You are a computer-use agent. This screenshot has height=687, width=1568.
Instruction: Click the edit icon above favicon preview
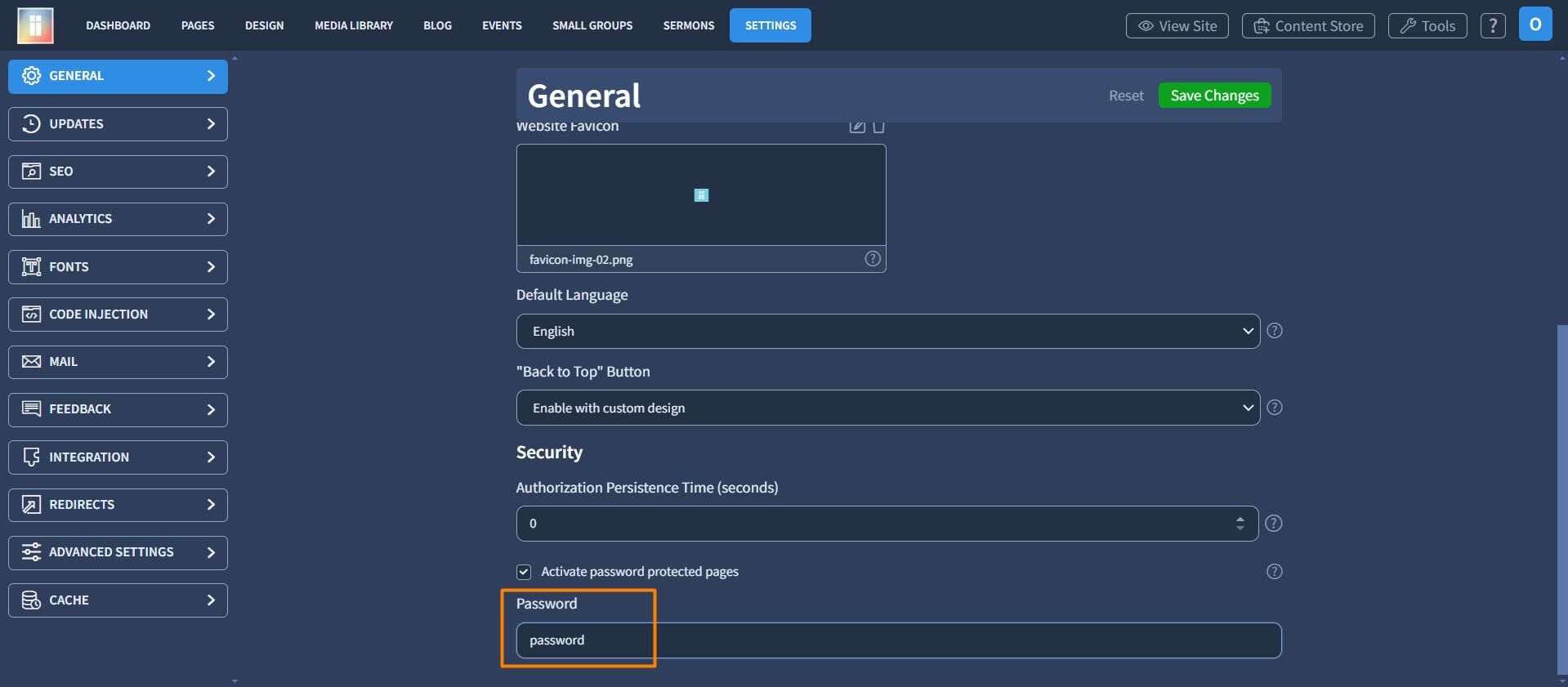point(857,126)
